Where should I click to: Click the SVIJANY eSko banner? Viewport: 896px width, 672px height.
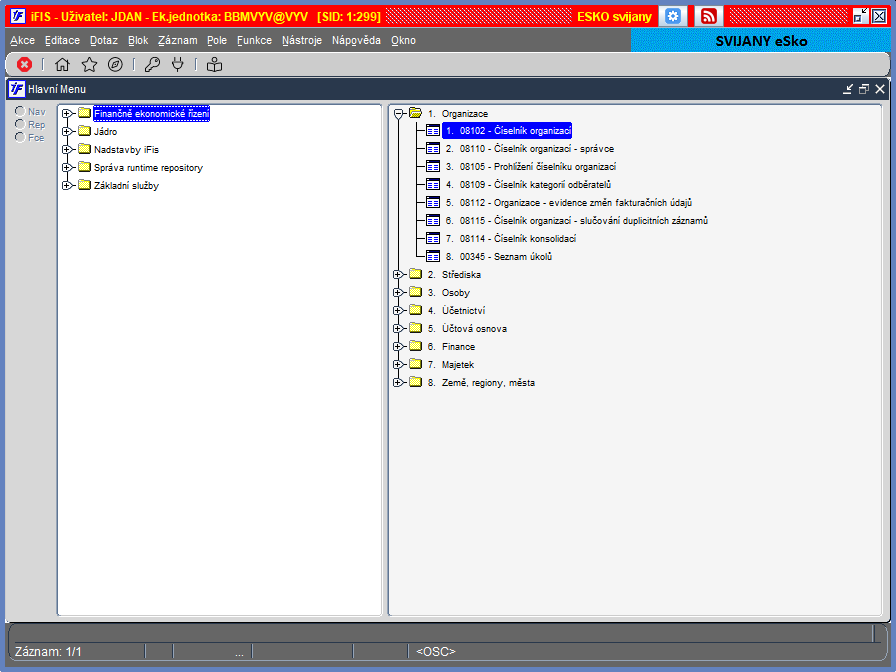coord(761,41)
